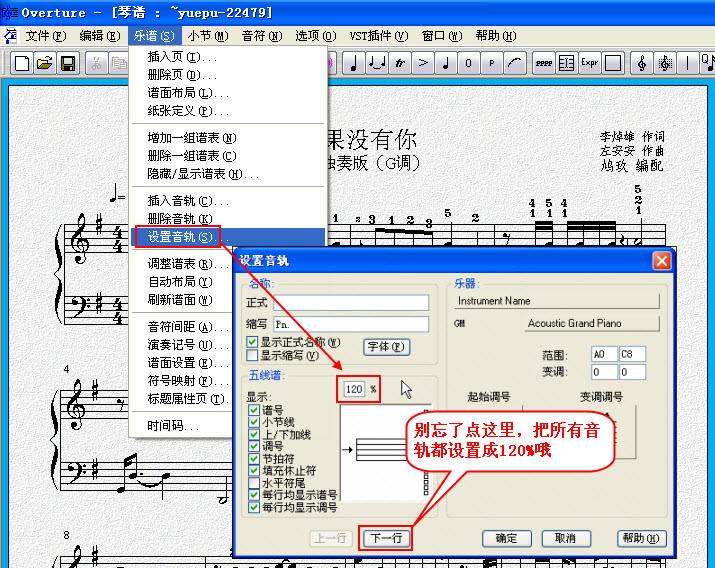The image size is (715, 568).
Task: Open the Acoustic Grand Piano GM dropdown
Action: pos(592,323)
